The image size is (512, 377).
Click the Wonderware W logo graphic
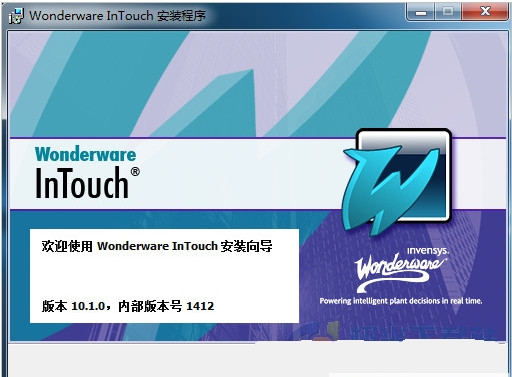click(397, 182)
